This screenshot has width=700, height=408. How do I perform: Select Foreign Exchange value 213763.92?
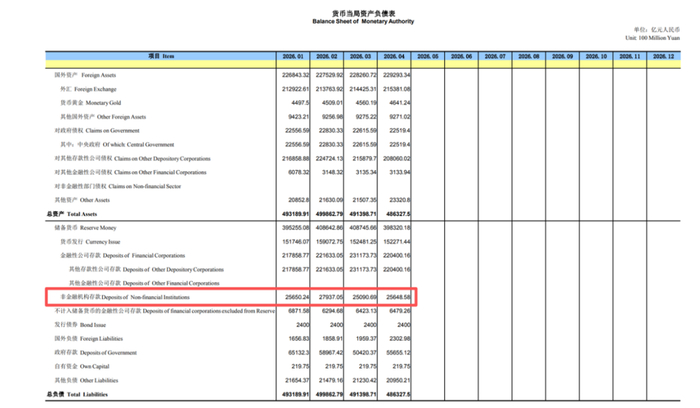pos(329,89)
